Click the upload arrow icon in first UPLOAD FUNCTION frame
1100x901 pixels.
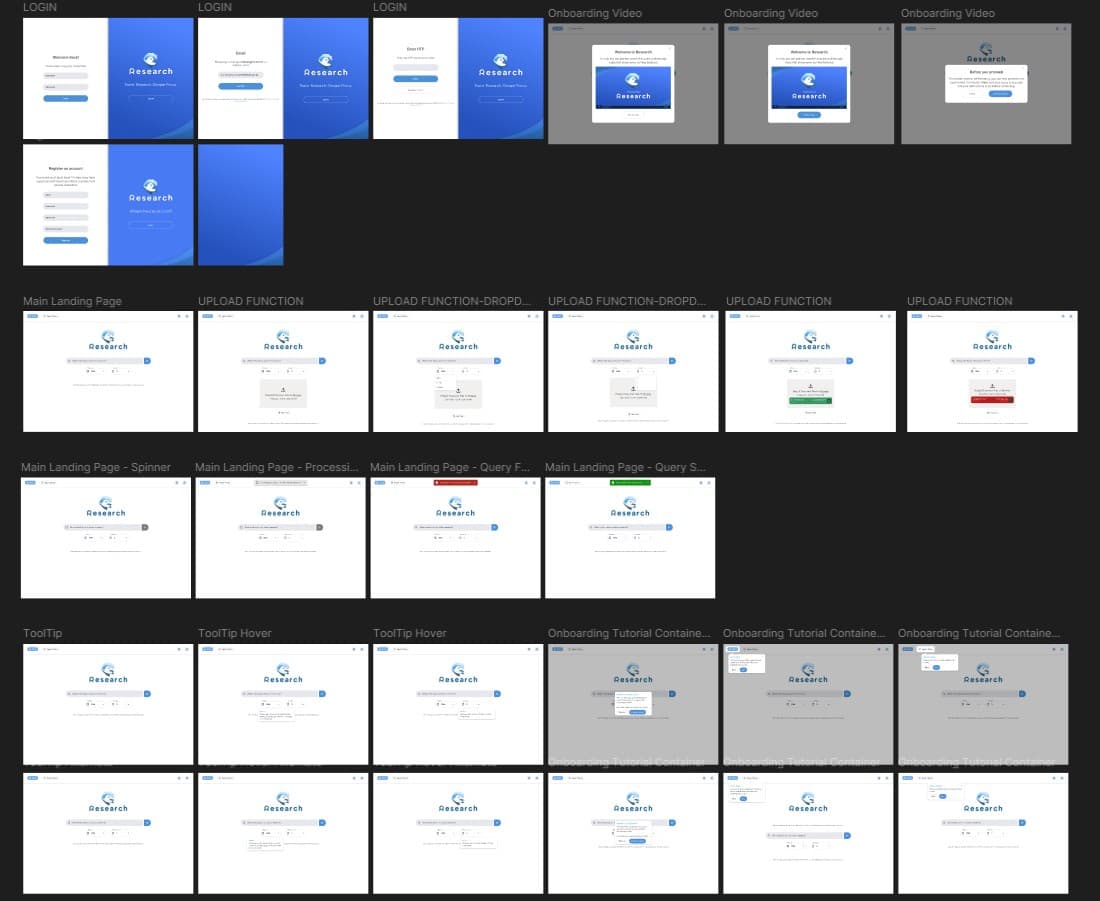tap(283, 389)
